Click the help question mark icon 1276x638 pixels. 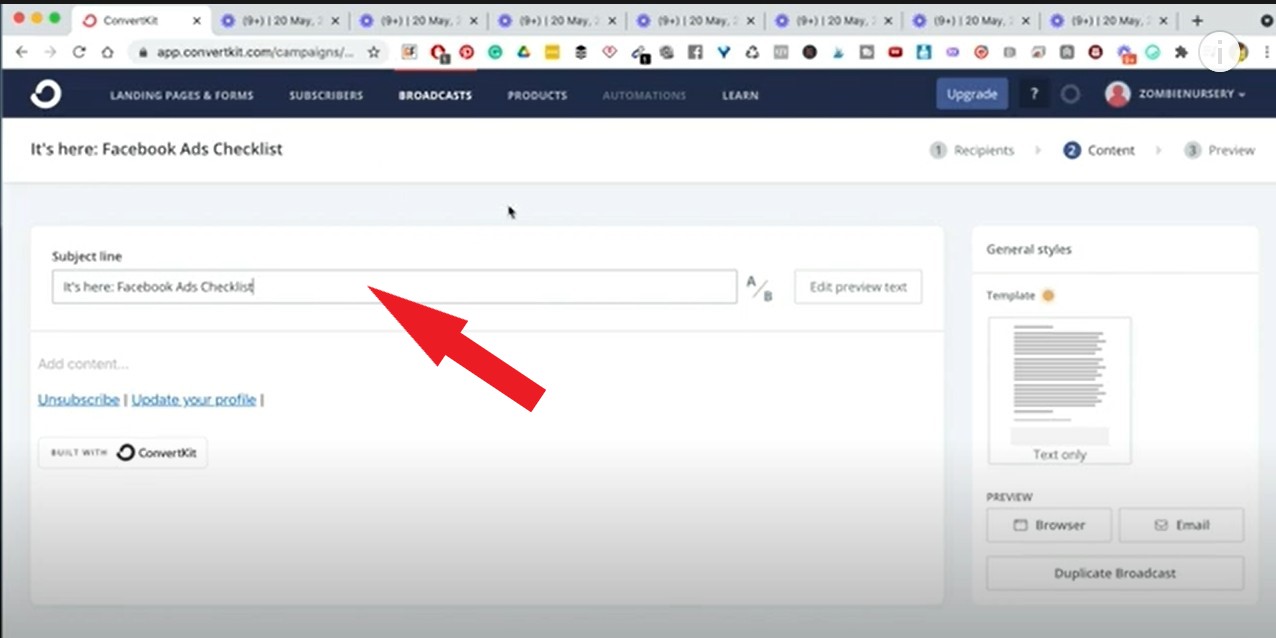coord(1034,93)
